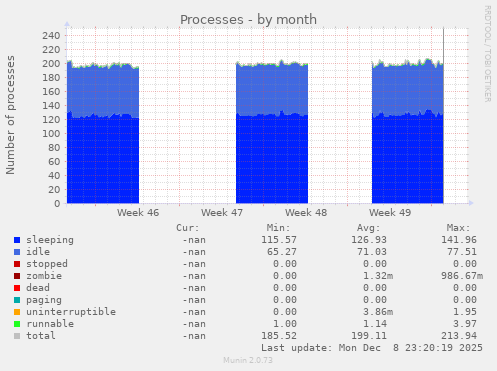497x371 pixels.
Task: Click the 'Cur:' column header
Action: (x=188, y=228)
